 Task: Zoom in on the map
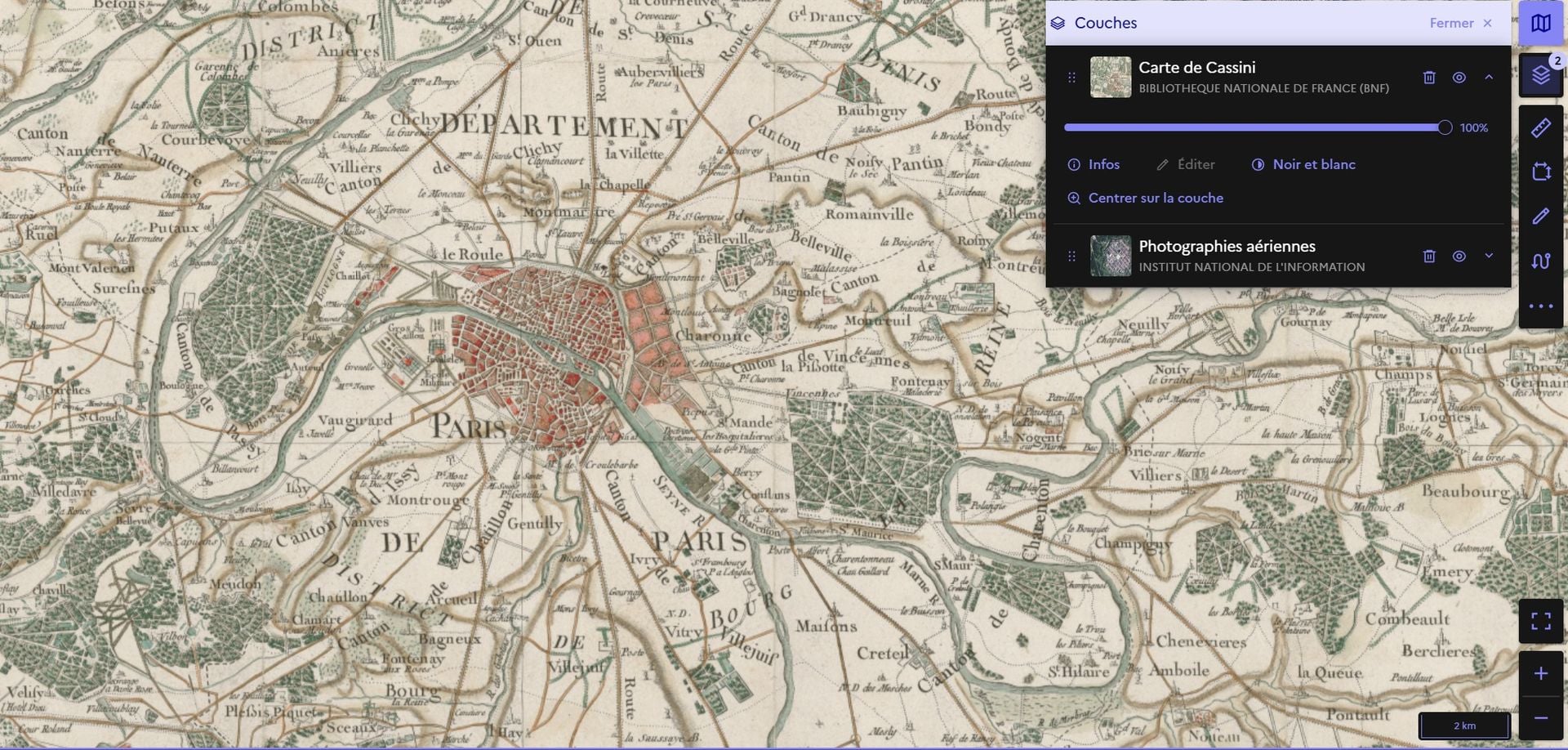coord(1540,673)
